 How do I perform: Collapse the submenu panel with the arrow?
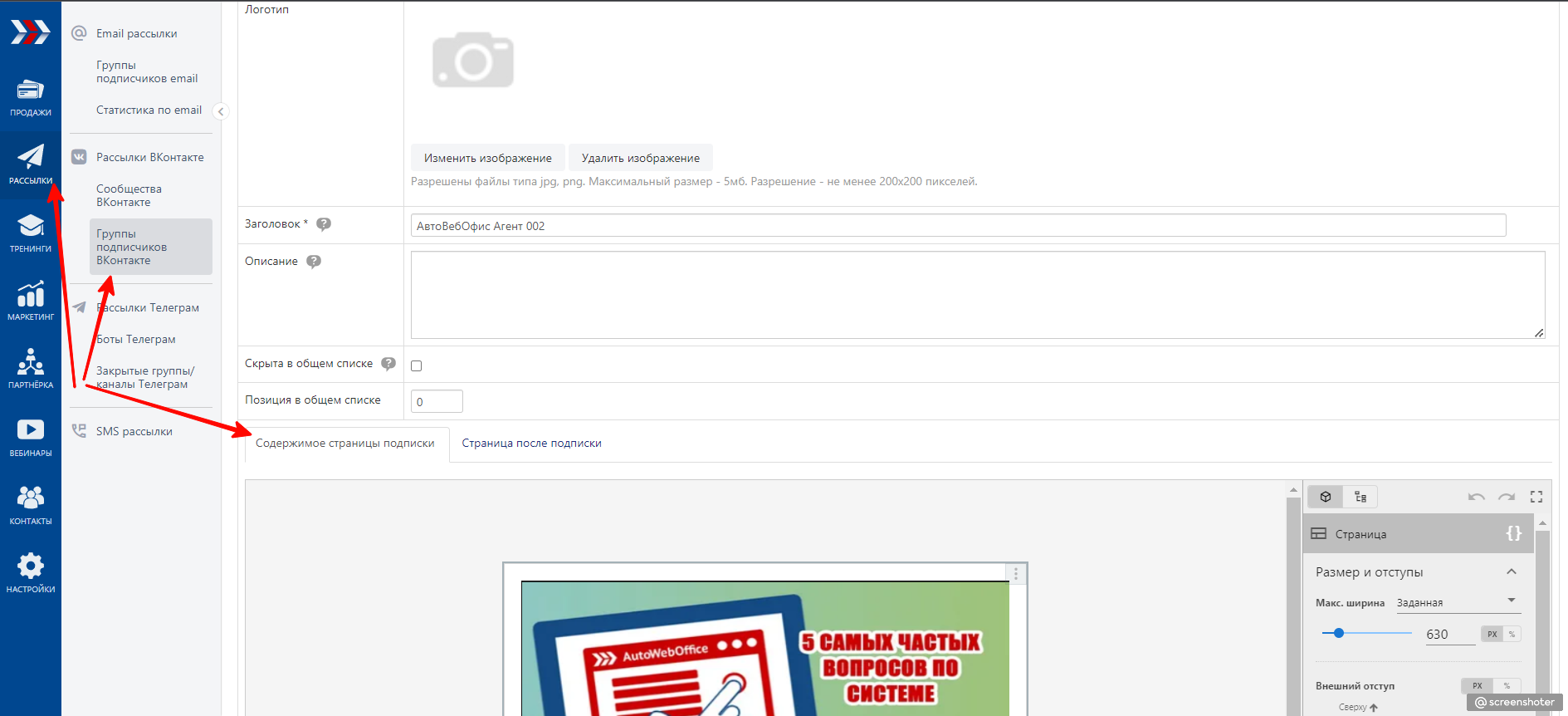(221, 111)
